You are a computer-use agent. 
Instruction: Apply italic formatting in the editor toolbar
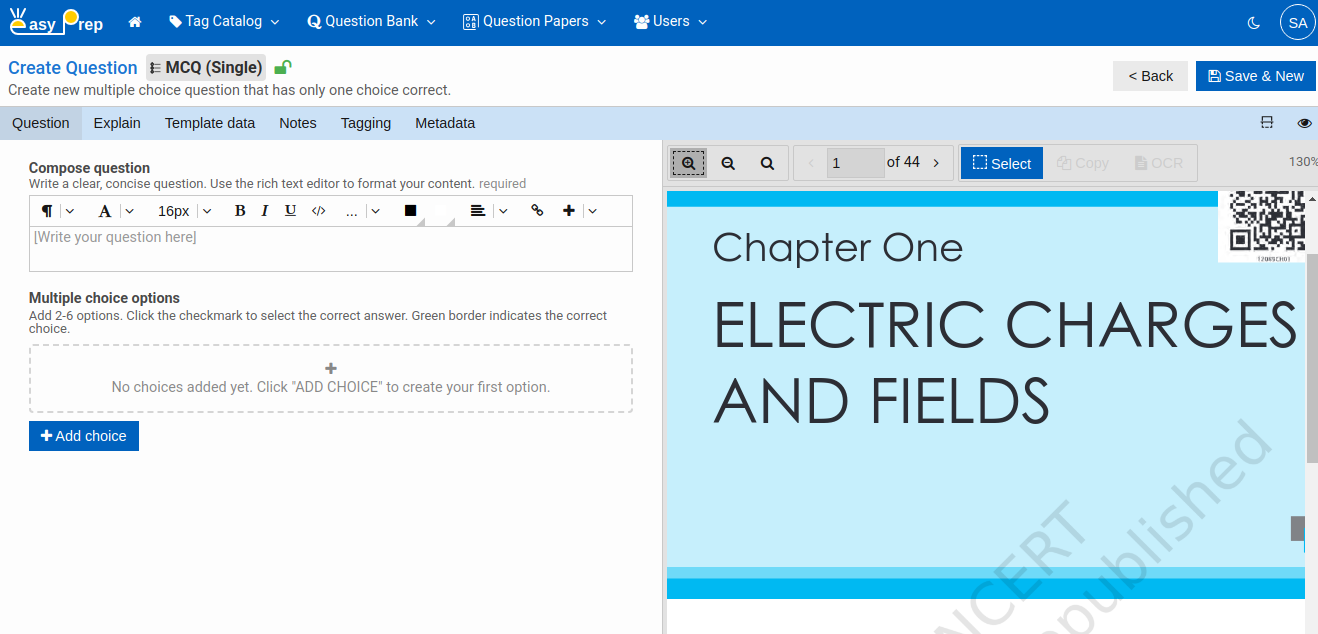coord(264,211)
